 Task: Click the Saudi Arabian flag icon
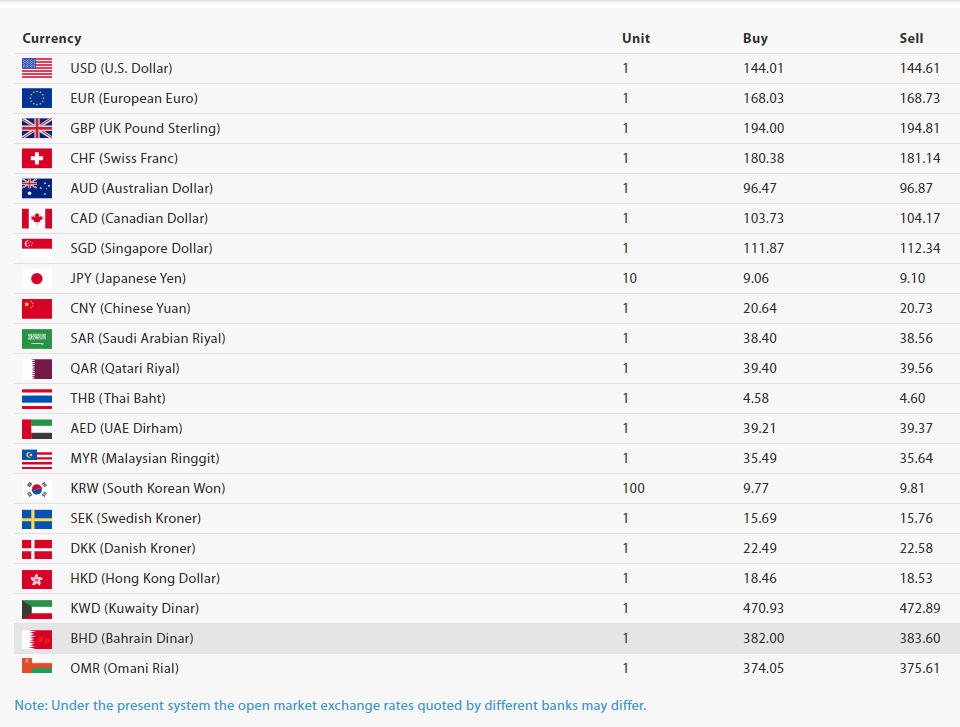pos(37,338)
